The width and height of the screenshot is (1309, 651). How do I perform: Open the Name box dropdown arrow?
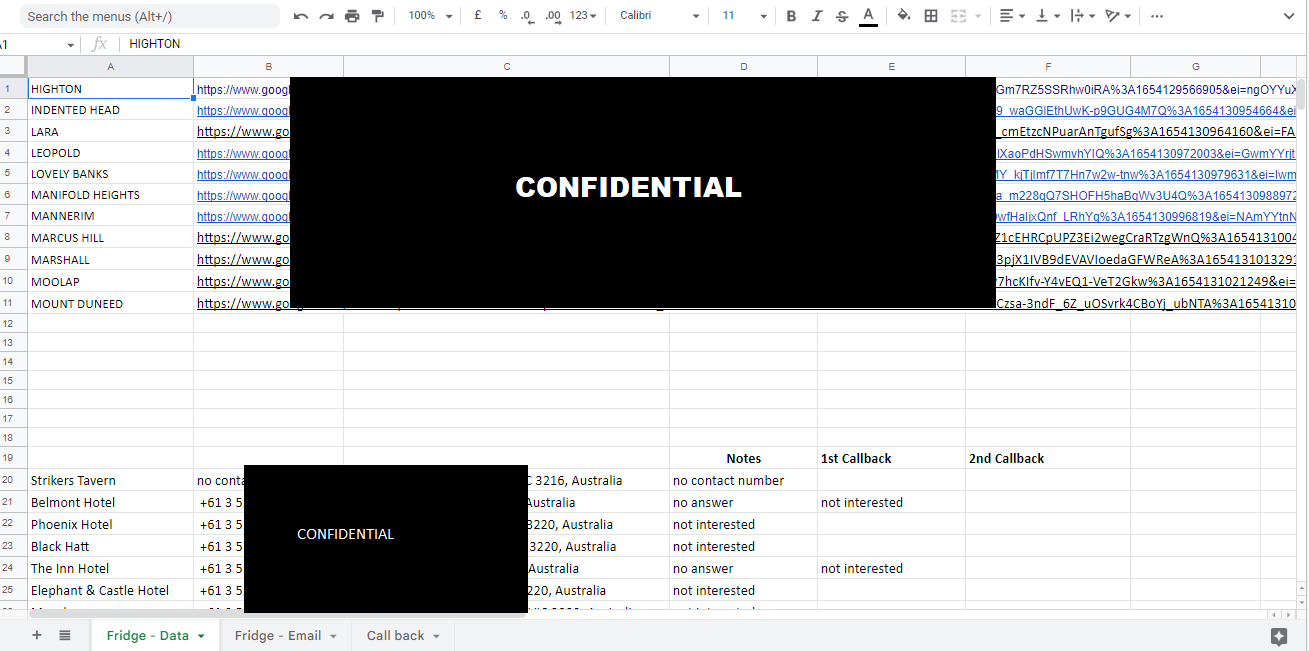coord(70,45)
